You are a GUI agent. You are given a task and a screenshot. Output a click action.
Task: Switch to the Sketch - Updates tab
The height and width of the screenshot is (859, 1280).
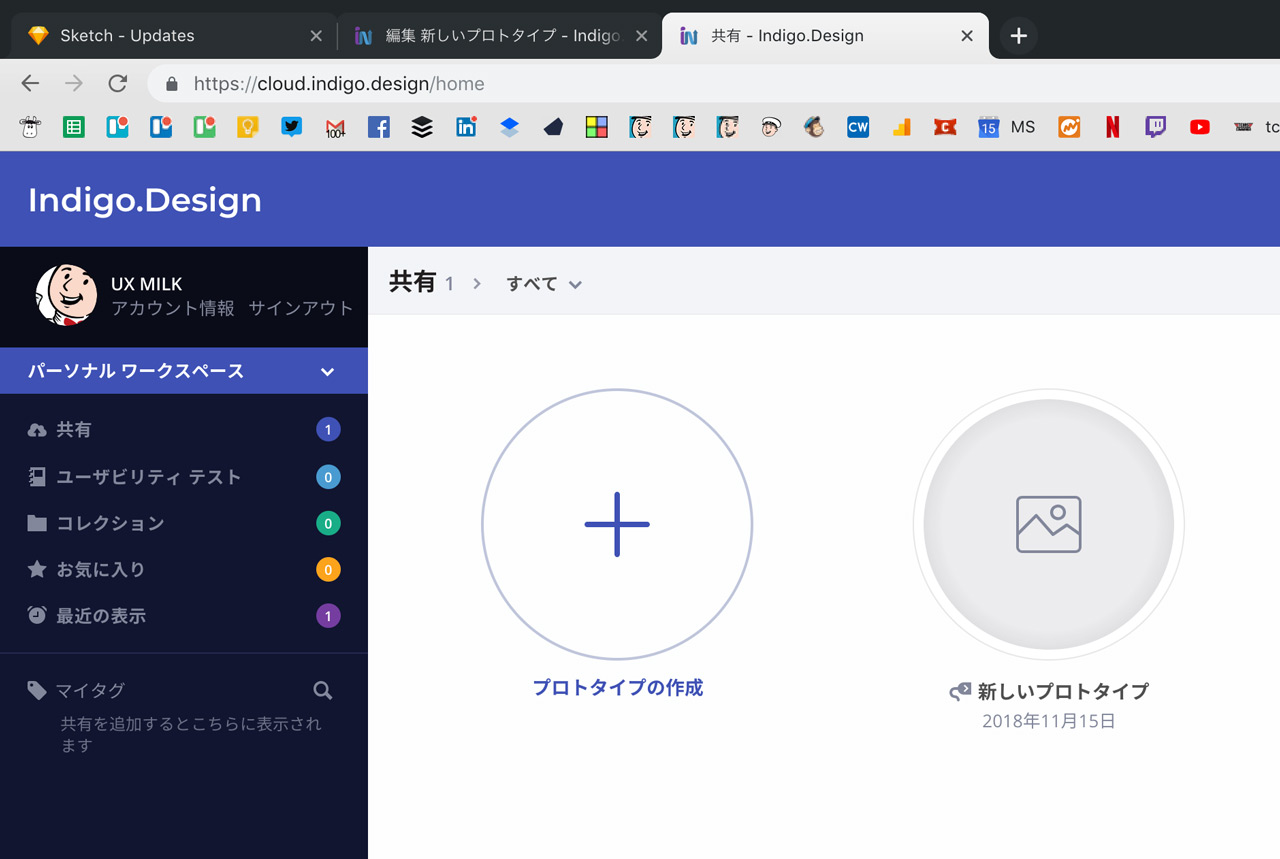pyautogui.click(x=127, y=36)
